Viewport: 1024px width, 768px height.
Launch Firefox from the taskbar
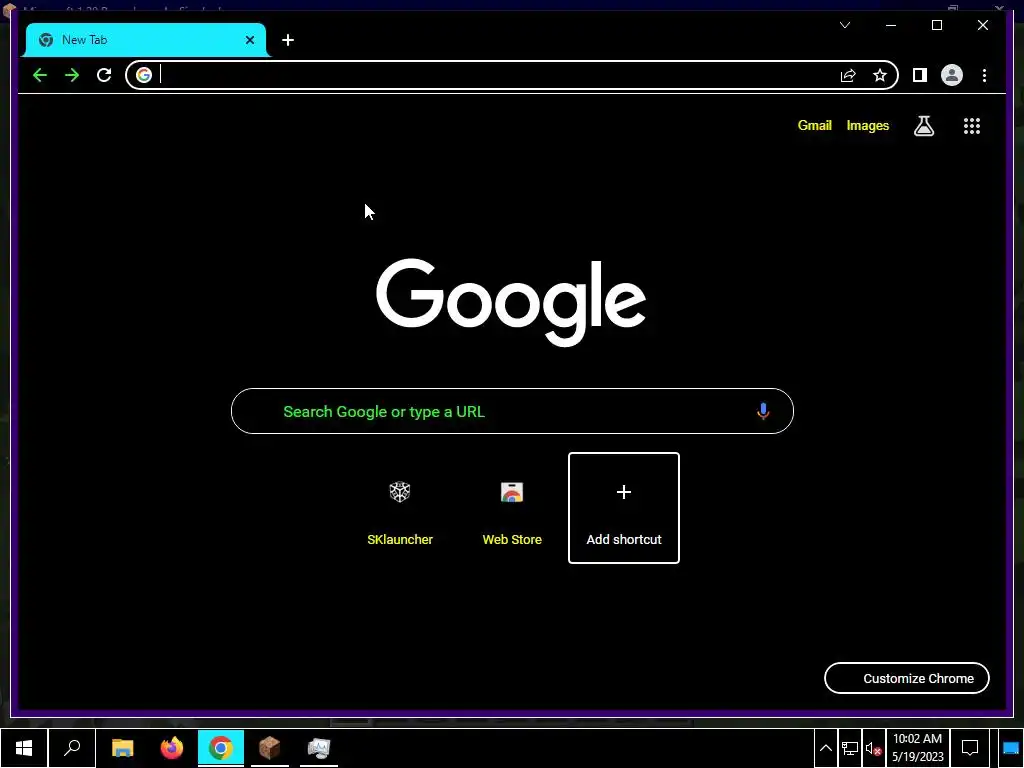172,748
